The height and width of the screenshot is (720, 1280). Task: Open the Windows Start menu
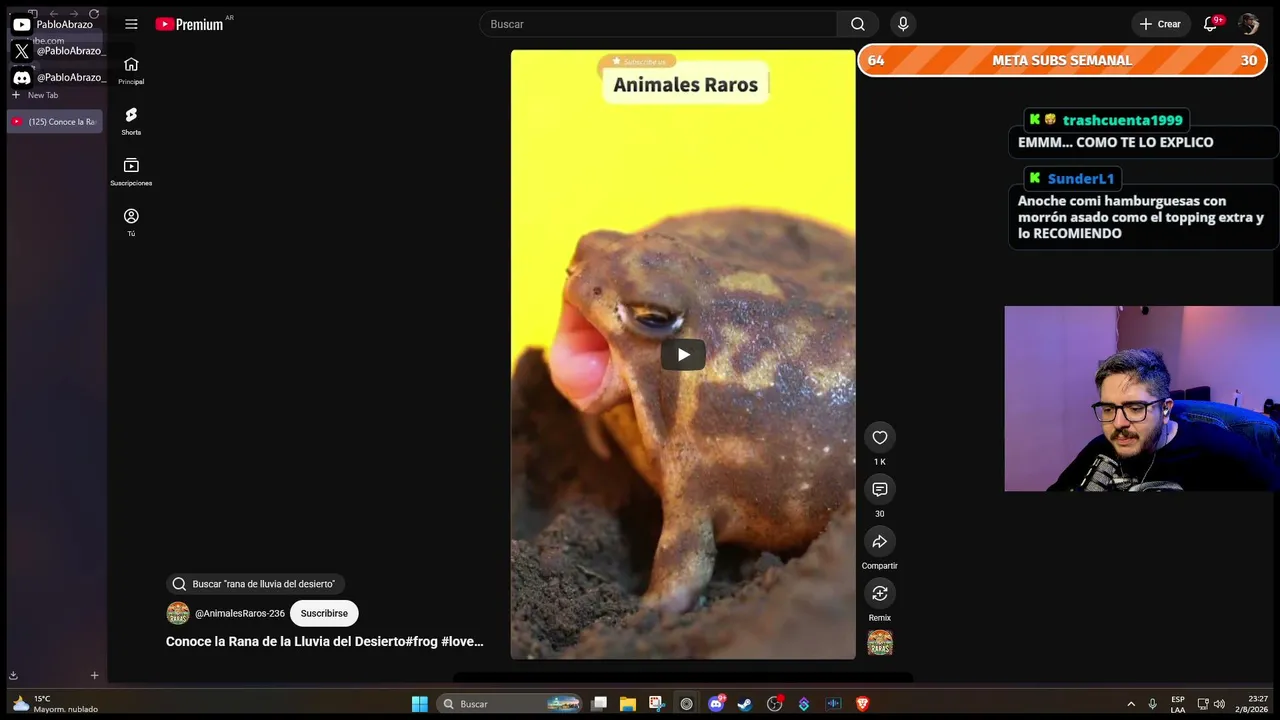coord(420,704)
